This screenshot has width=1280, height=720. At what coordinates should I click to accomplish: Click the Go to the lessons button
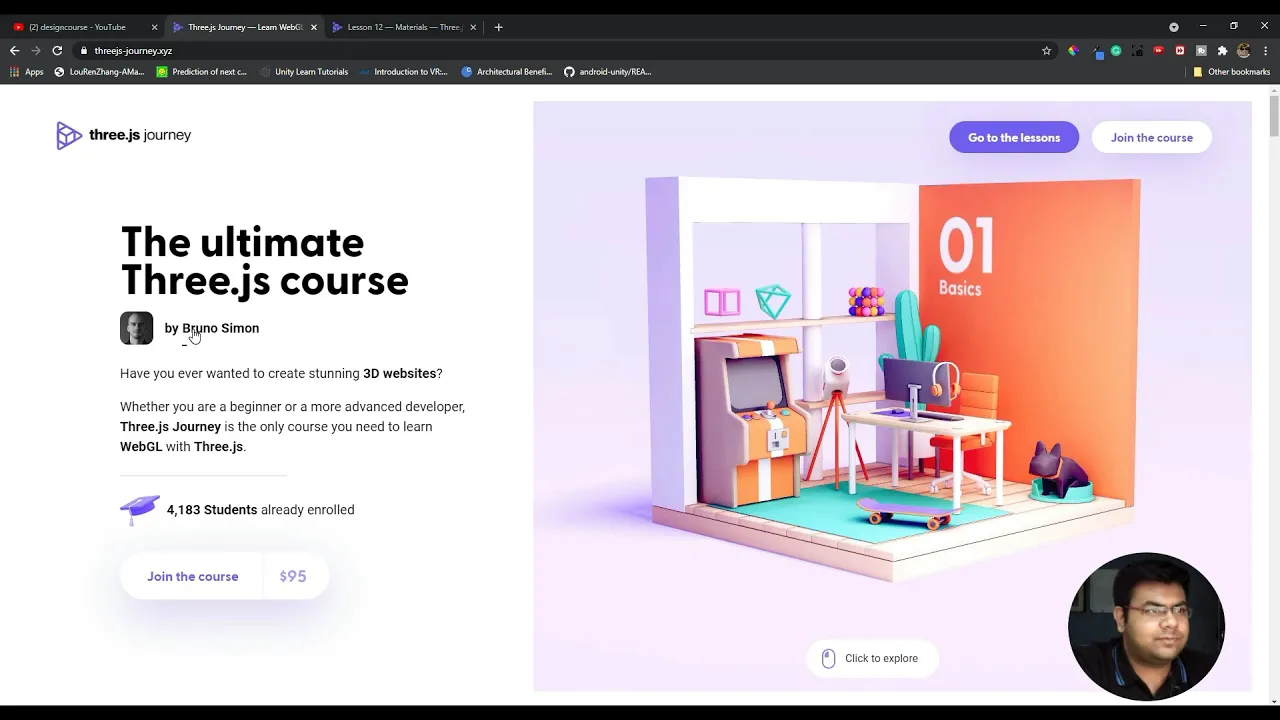(x=1014, y=138)
